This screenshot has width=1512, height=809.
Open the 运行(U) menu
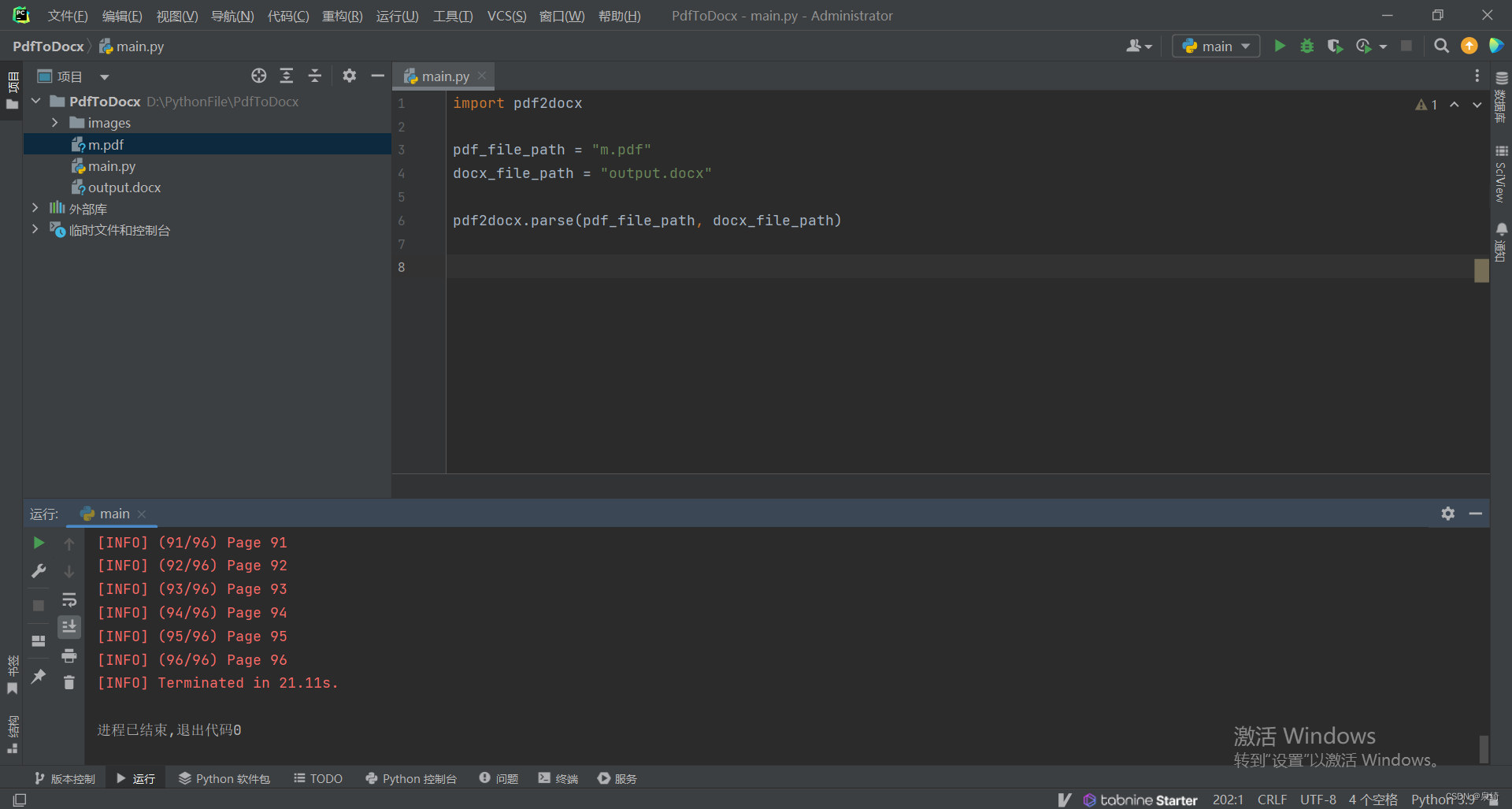pos(398,16)
